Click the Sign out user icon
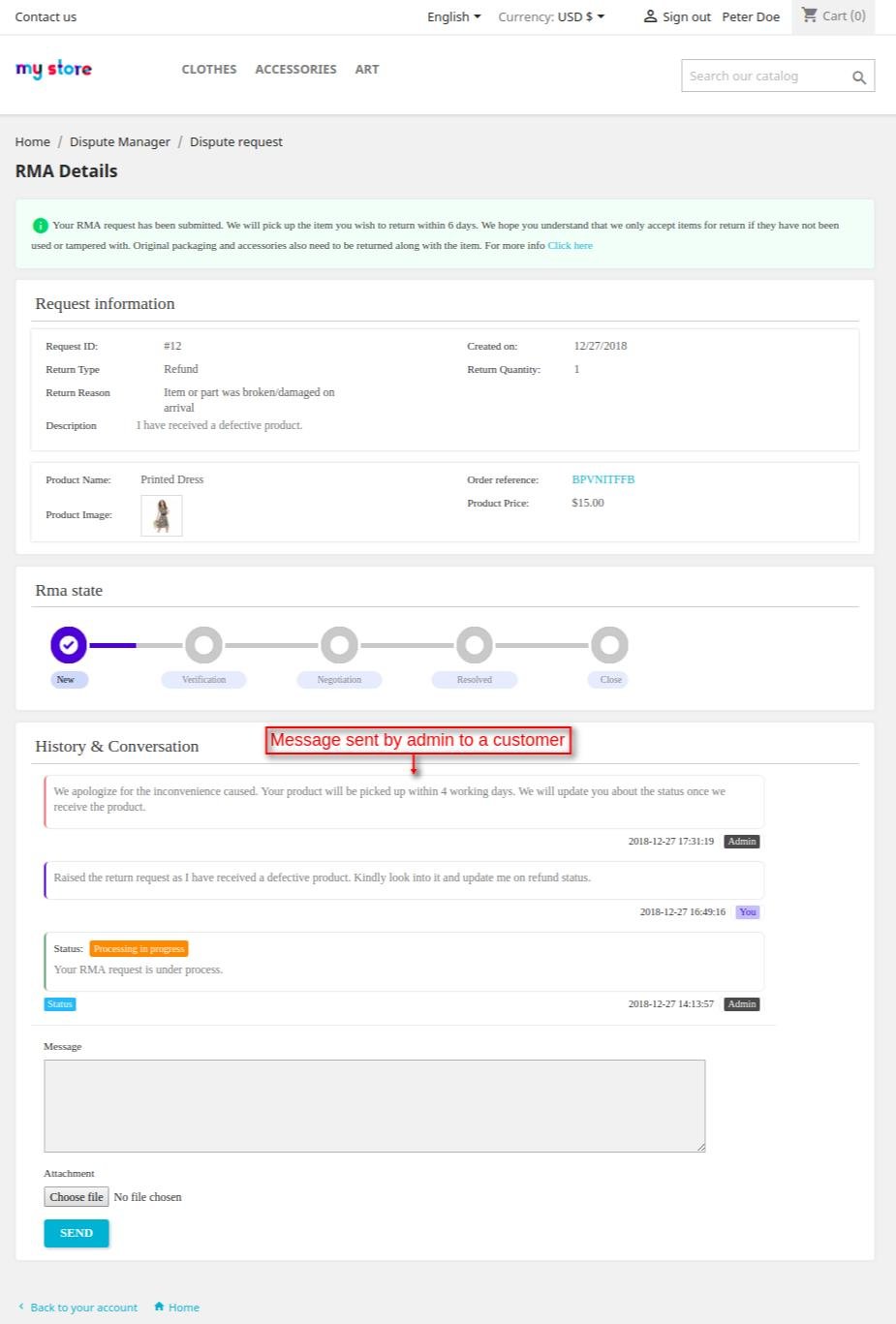 pyautogui.click(x=651, y=16)
